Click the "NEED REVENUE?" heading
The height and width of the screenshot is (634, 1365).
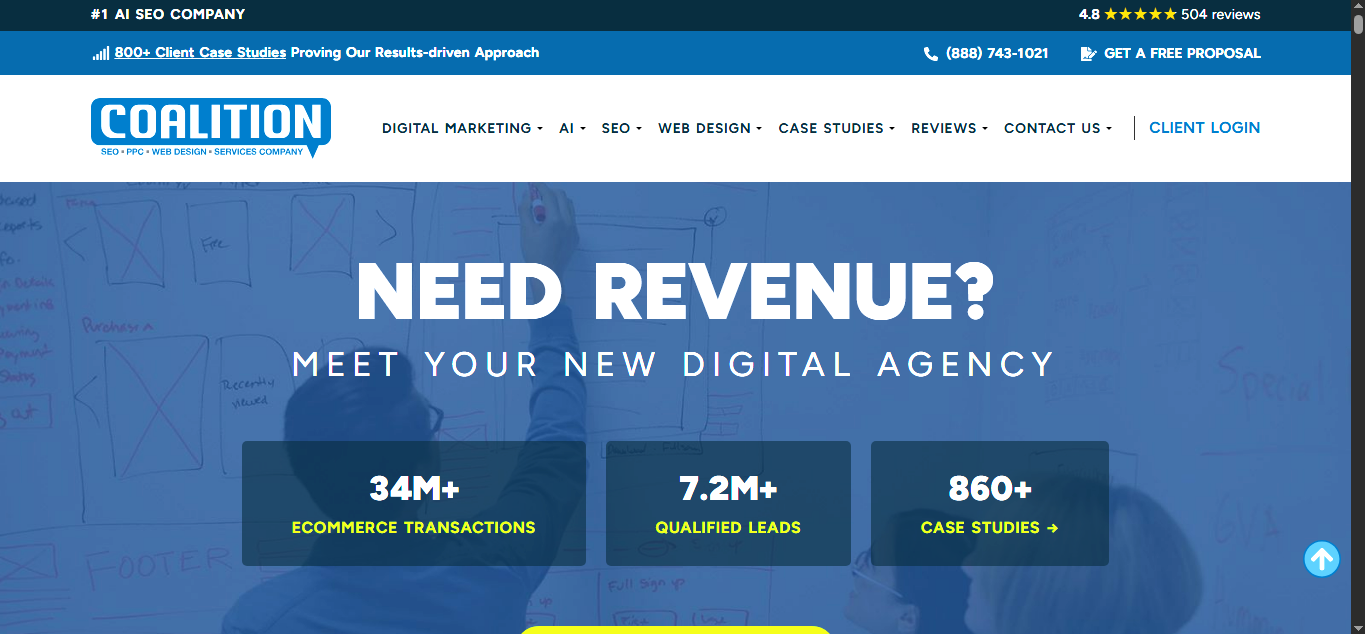click(676, 291)
